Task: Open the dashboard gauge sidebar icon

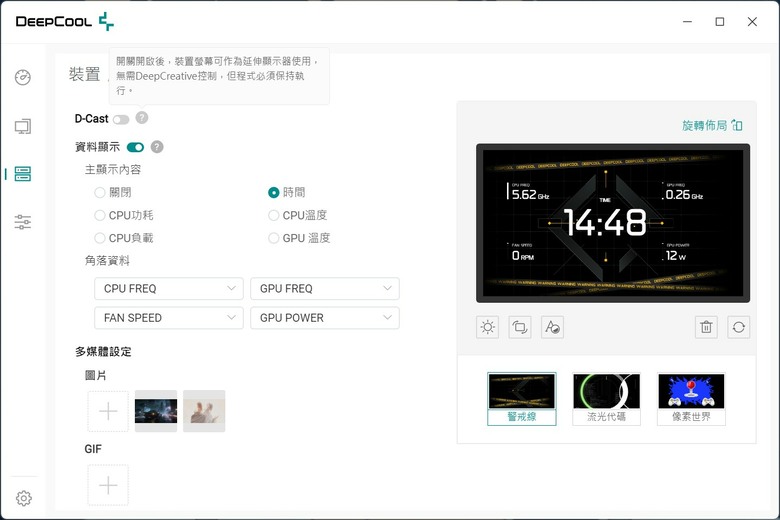Action: (23, 78)
